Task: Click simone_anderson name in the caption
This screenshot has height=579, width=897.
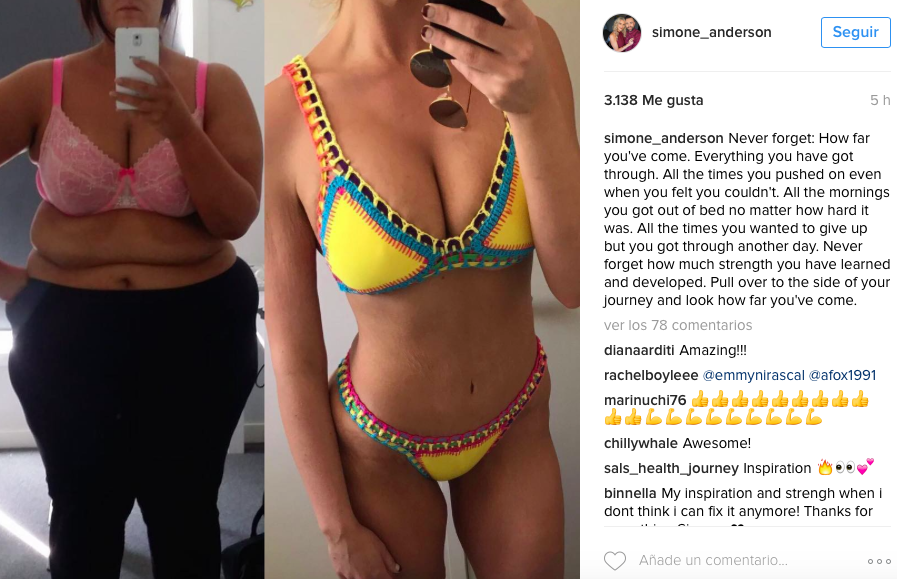Action: tap(664, 138)
